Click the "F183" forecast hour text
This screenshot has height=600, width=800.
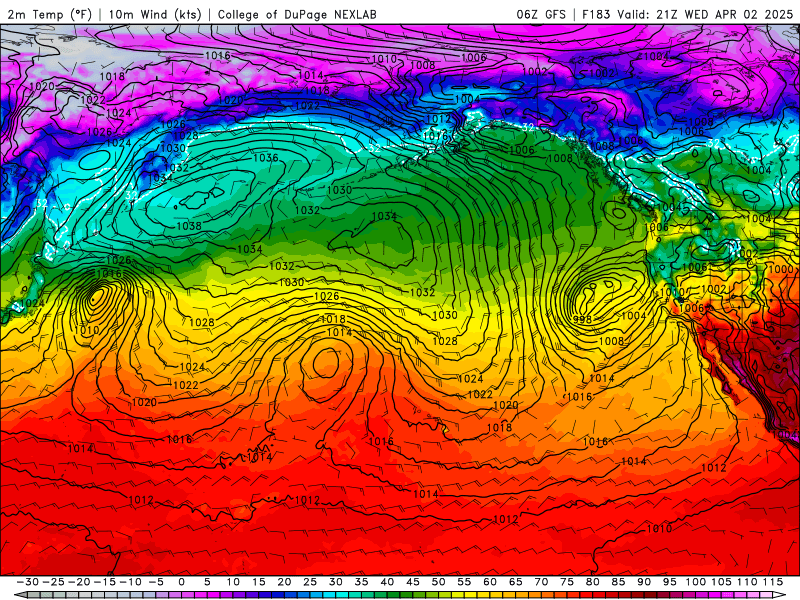tap(595, 14)
